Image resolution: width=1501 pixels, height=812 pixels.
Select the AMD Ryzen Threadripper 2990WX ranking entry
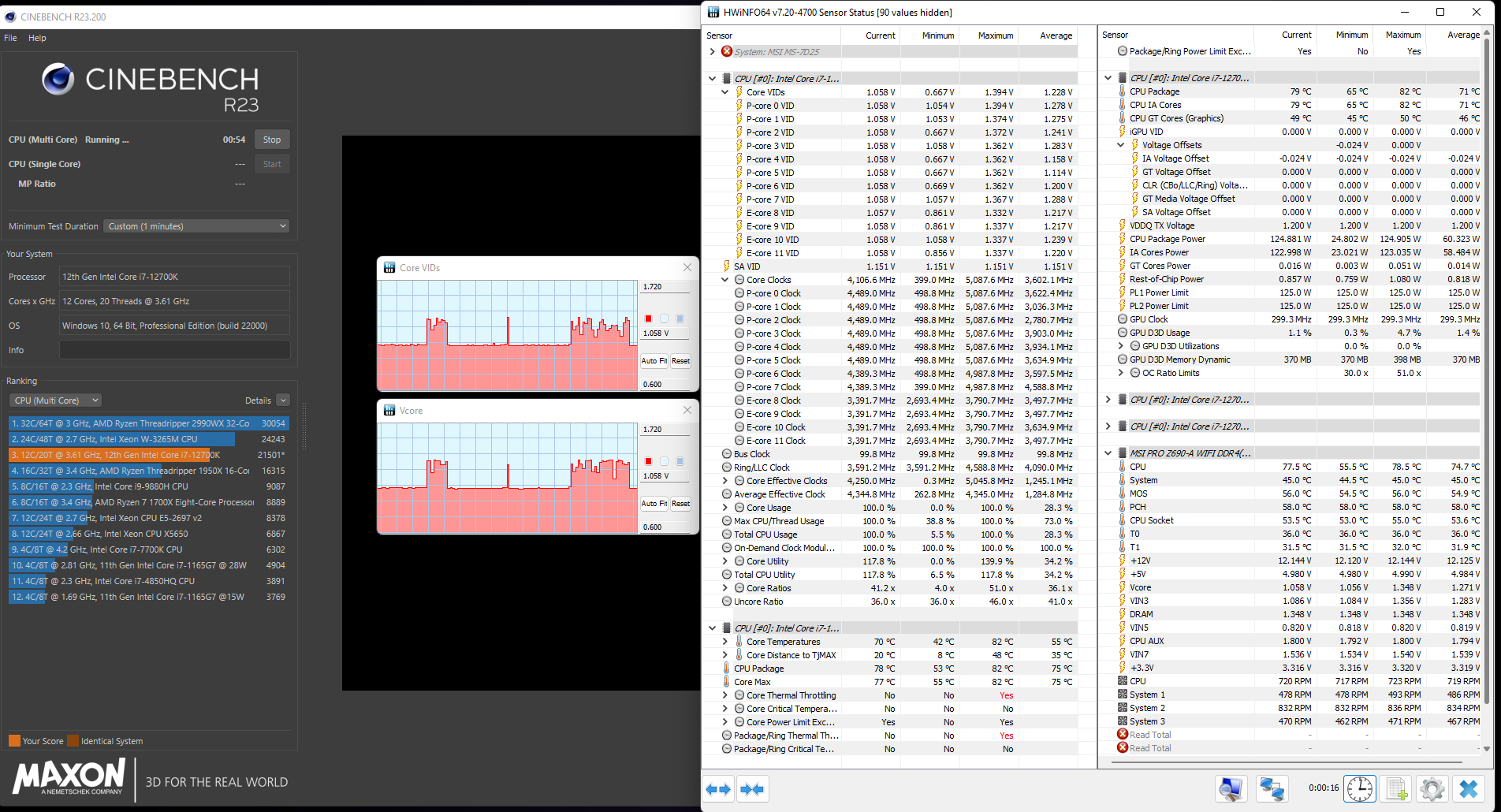pyautogui.click(x=149, y=423)
